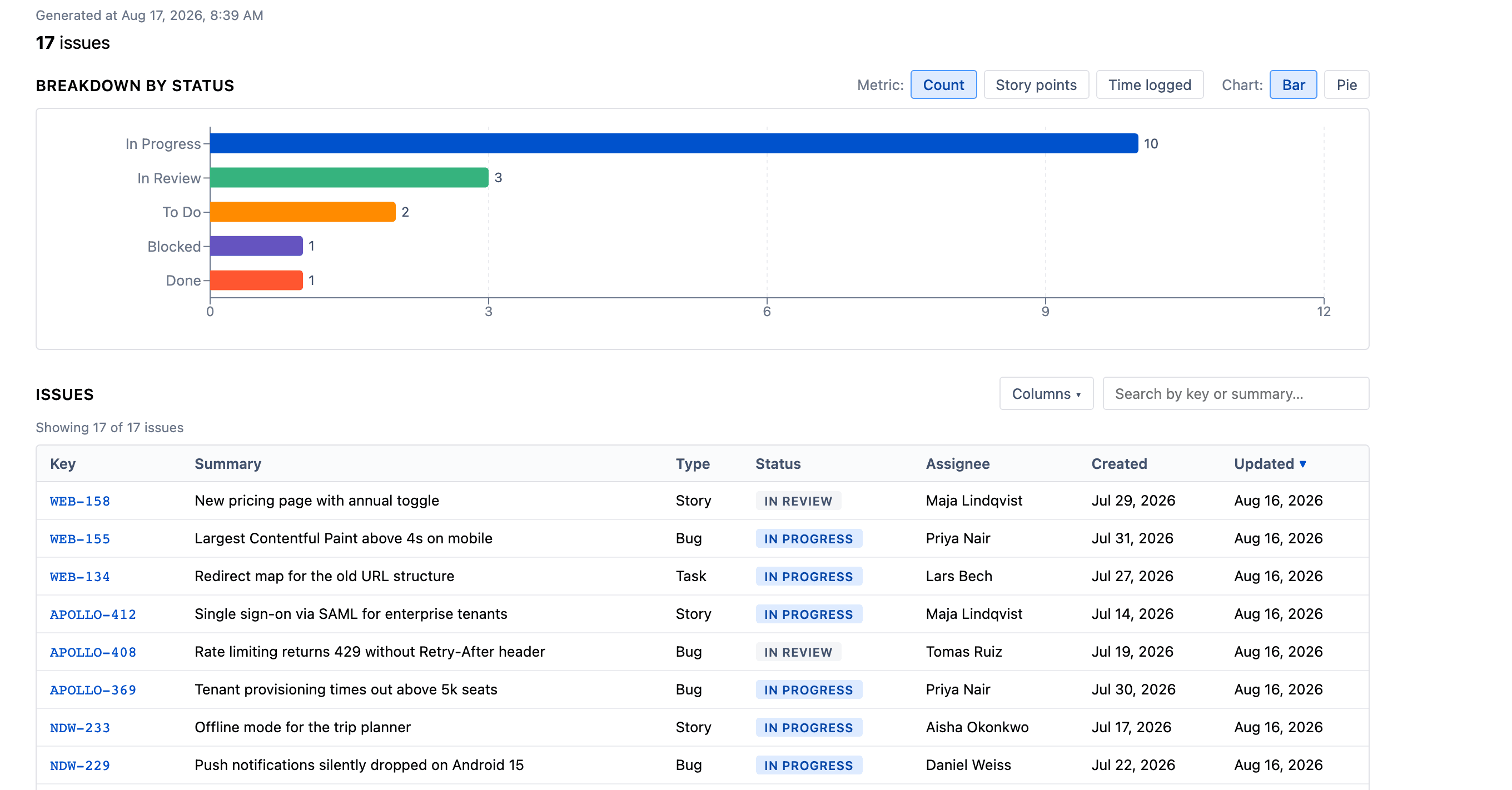Screen dimensions: 1512x790
Task: Click the purple Blocked bar
Action: (256, 246)
